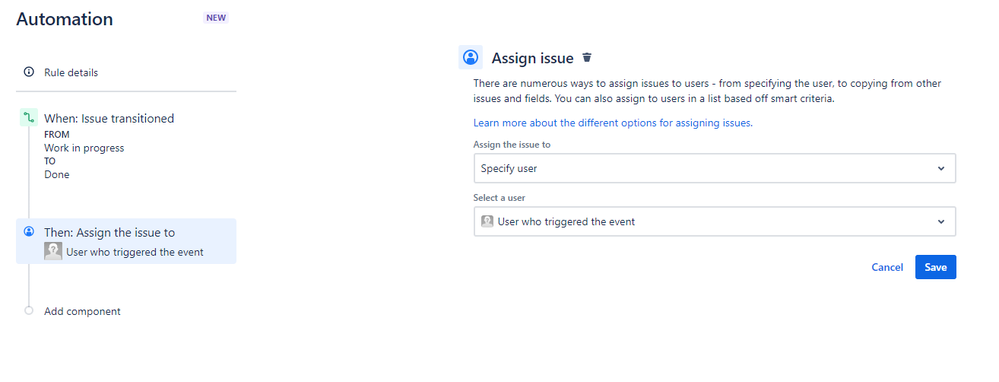This screenshot has height=382, width=999.
Task: Select When: Issue transitioned trigger
Action: [109, 118]
